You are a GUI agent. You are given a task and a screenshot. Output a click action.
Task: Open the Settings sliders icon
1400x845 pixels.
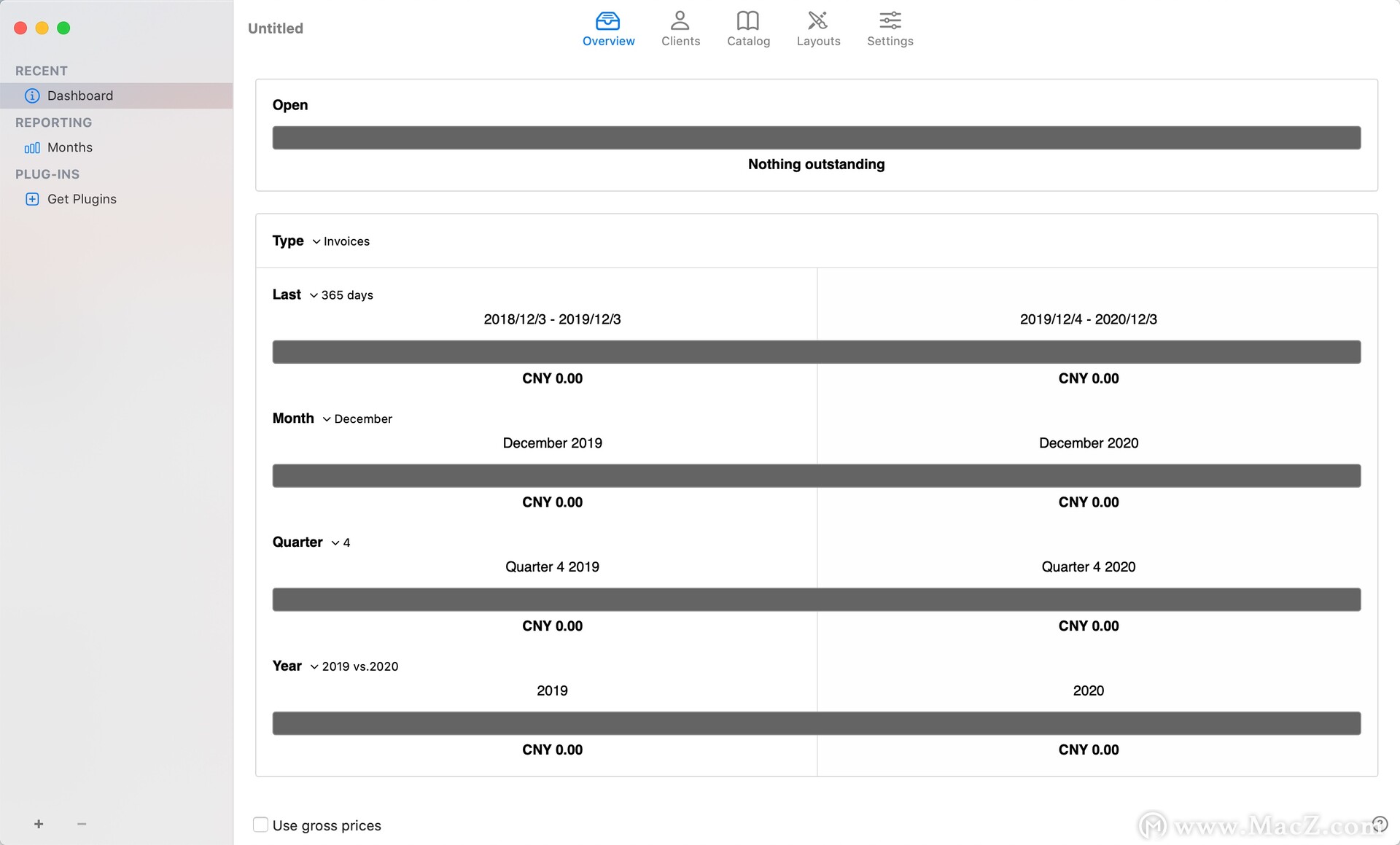click(x=890, y=20)
